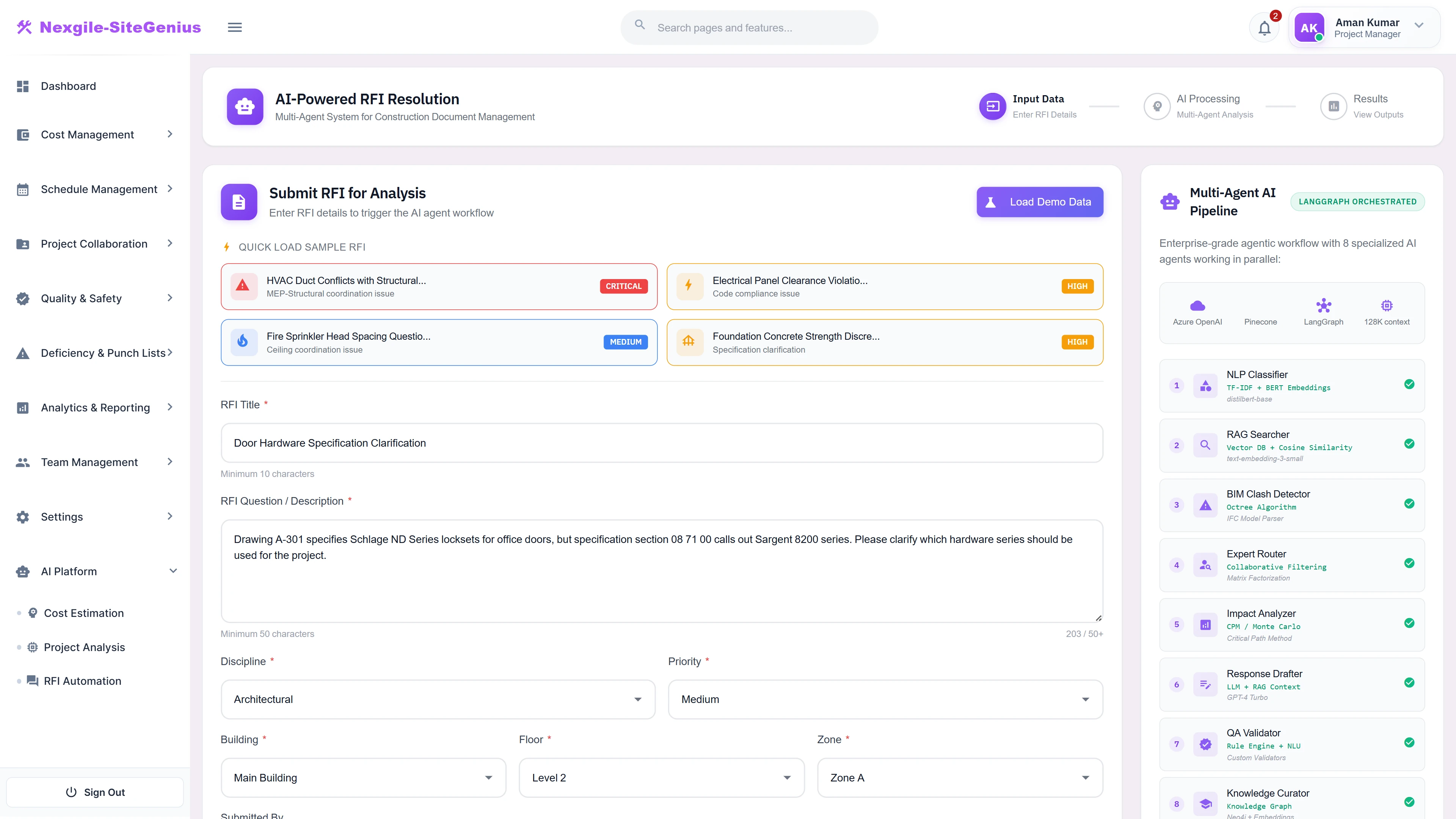The image size is (1456, 819).
Task: Open the Input Data step icon
Action: coord(993,106)
